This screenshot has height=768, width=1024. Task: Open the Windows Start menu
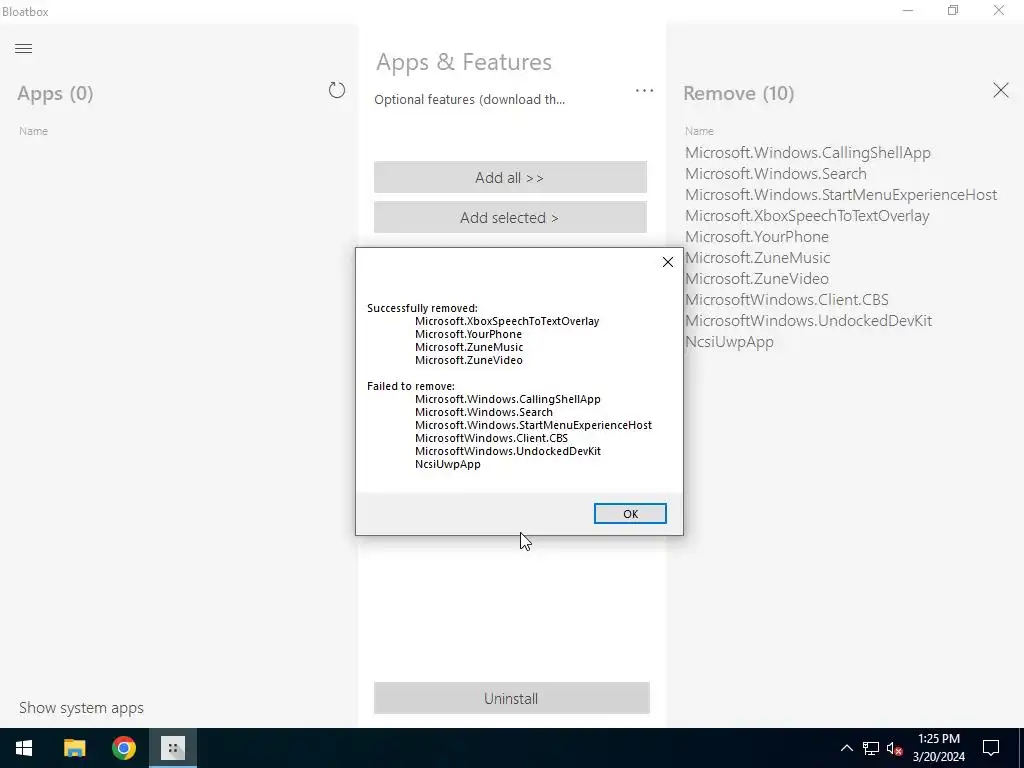pyautogui.click(x=24, y=748)
